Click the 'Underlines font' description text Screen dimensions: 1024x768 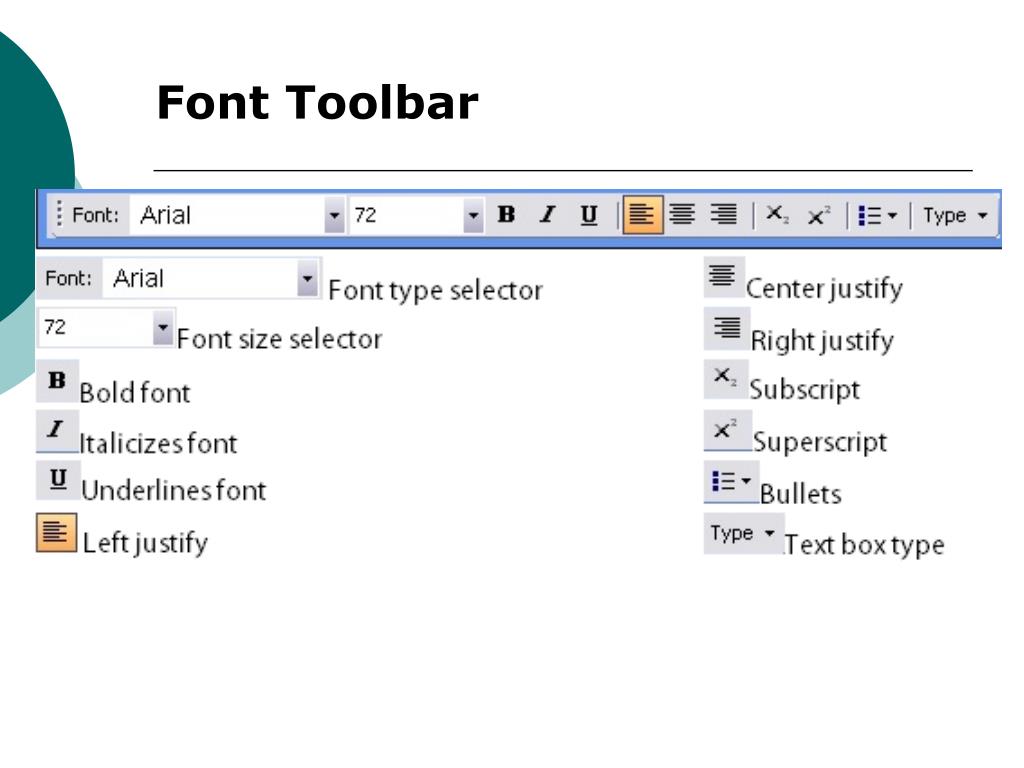tap(174, 490)
